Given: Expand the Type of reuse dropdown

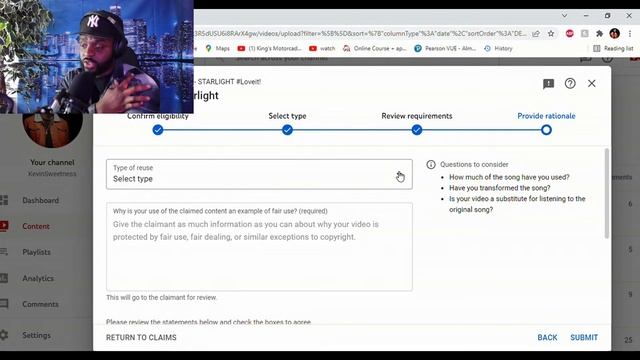Looking at the screenshot, I should (x=259, y=174).
